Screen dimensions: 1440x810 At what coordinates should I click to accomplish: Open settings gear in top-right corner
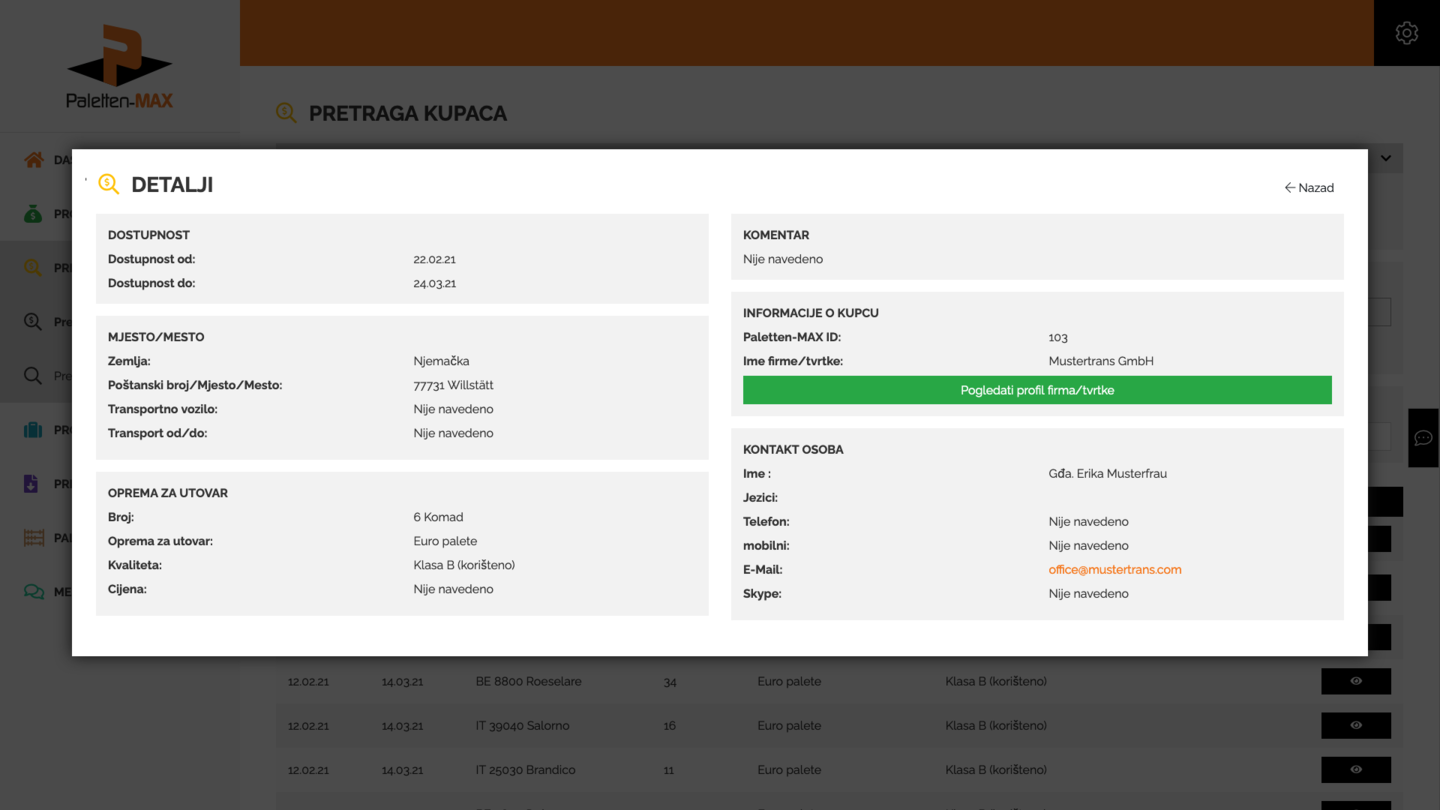[1406, 33]
